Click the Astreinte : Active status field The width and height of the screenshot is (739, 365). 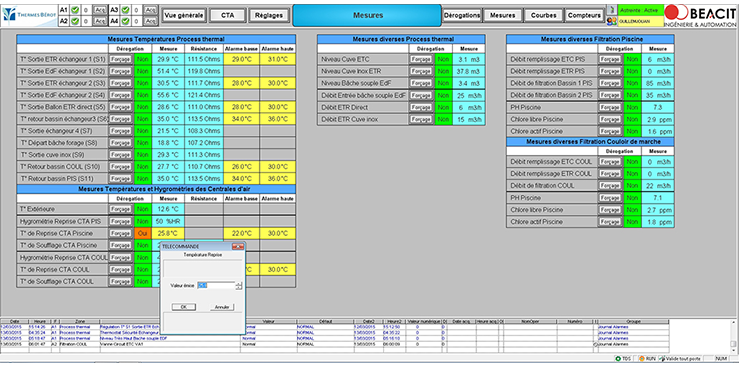640,9
